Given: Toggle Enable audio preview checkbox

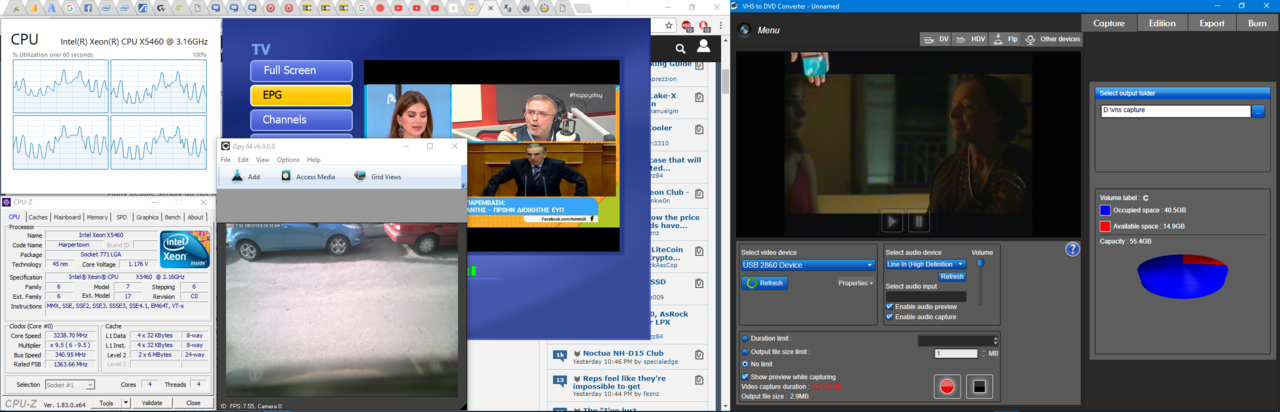Looking at the screenshot, I should click(890, 306).
